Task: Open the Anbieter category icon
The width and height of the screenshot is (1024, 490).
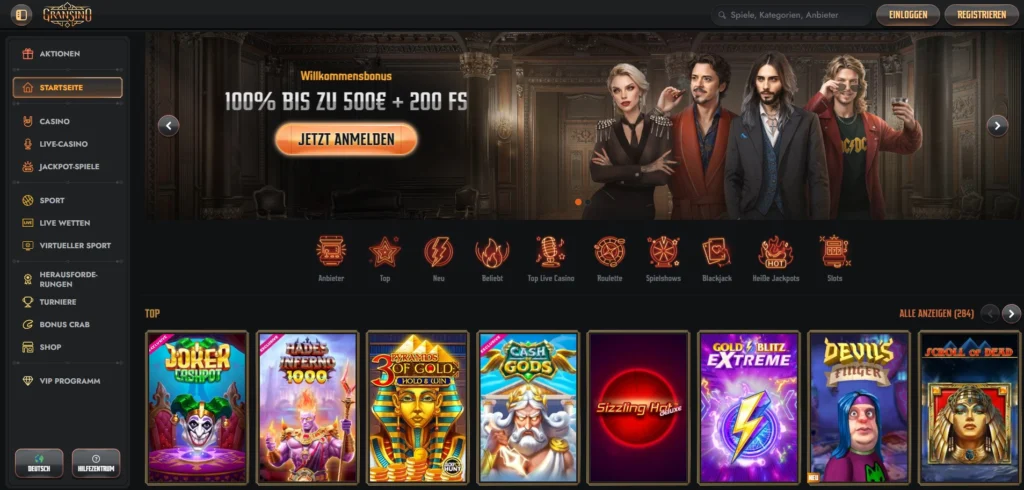Action: [x=331, y=251]
